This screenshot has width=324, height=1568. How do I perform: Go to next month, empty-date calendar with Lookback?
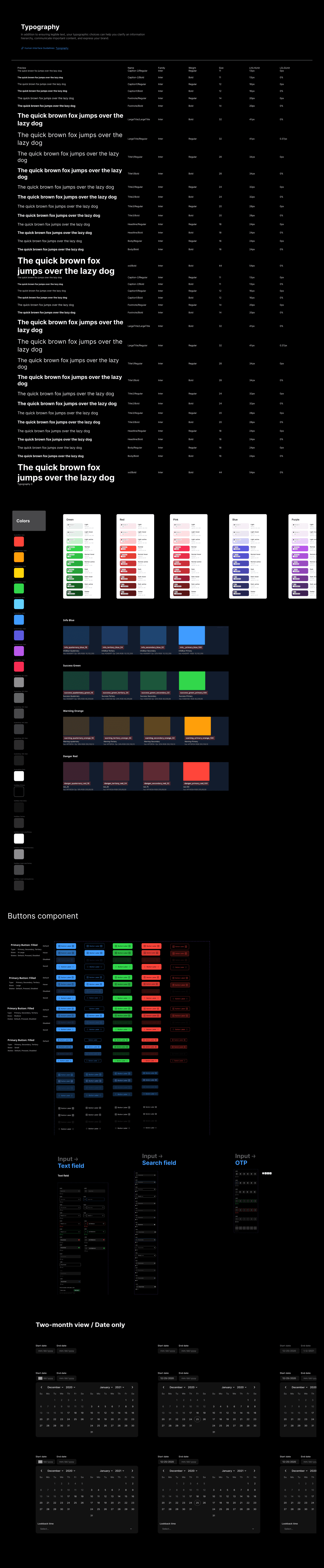click(x=133, y=1471)
